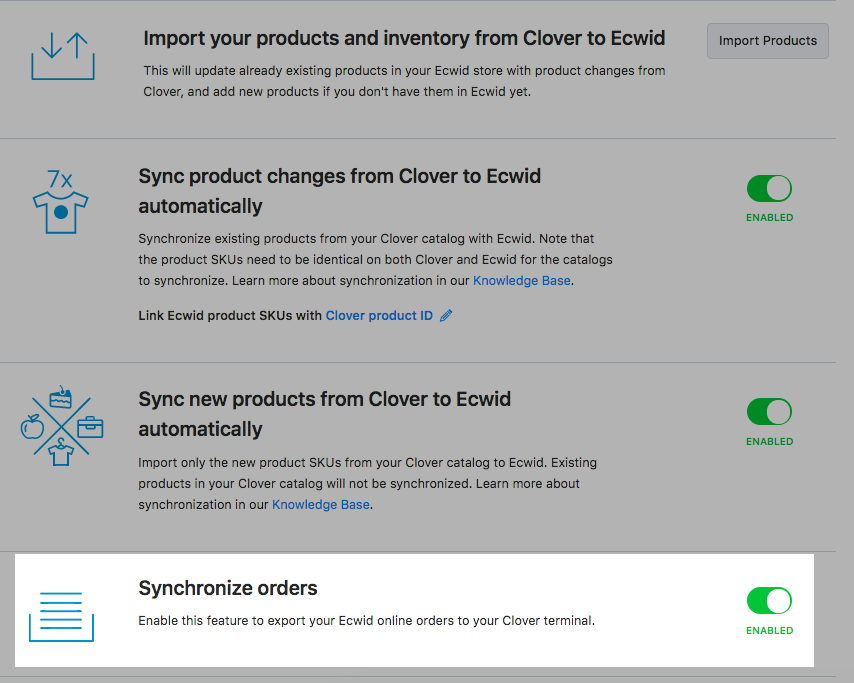Click the Import Products button
The width and height of the screenshot is (854, 683).
coord(767,41)
